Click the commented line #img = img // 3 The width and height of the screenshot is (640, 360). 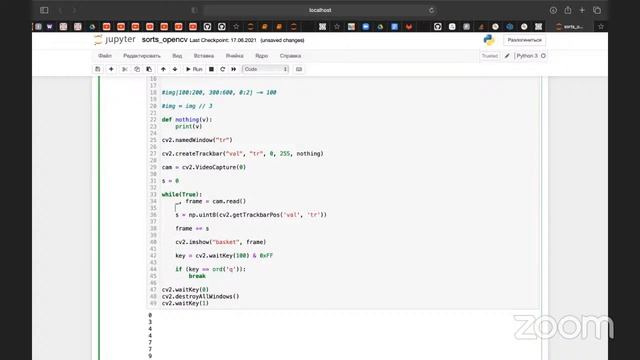187,106
